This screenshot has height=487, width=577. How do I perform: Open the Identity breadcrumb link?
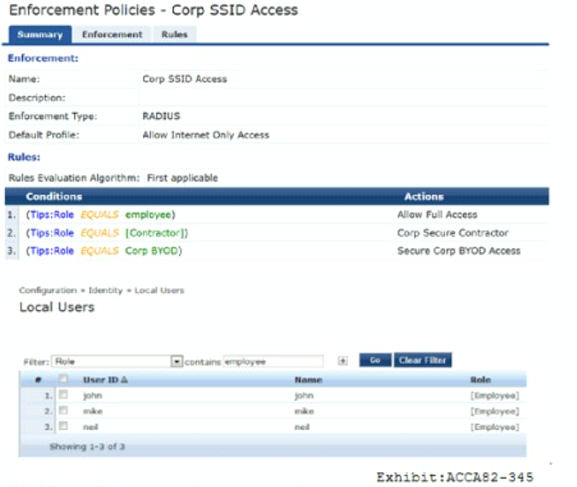click(x=105, y=290)
